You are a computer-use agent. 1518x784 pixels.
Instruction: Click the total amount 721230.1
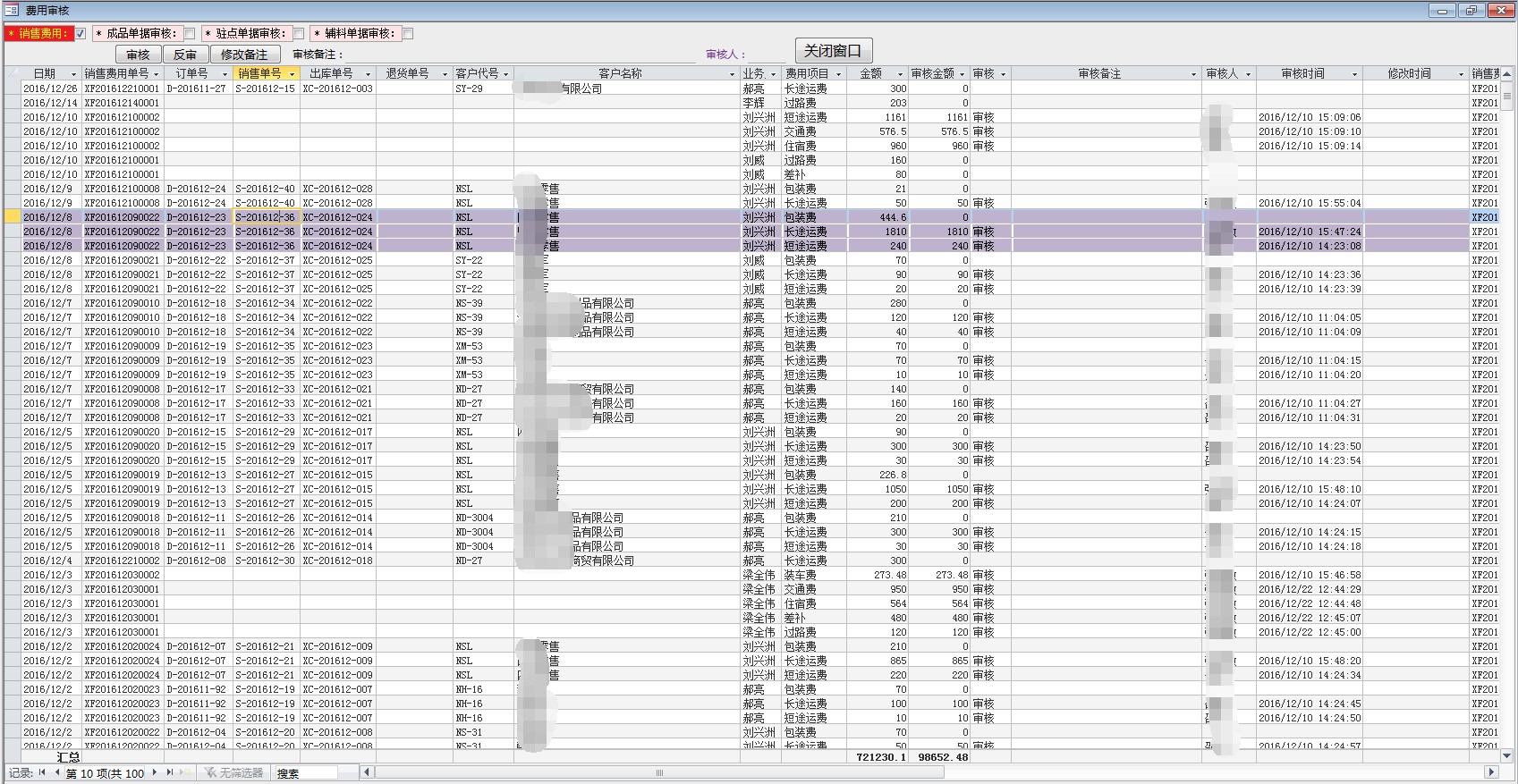click(877, 757)
